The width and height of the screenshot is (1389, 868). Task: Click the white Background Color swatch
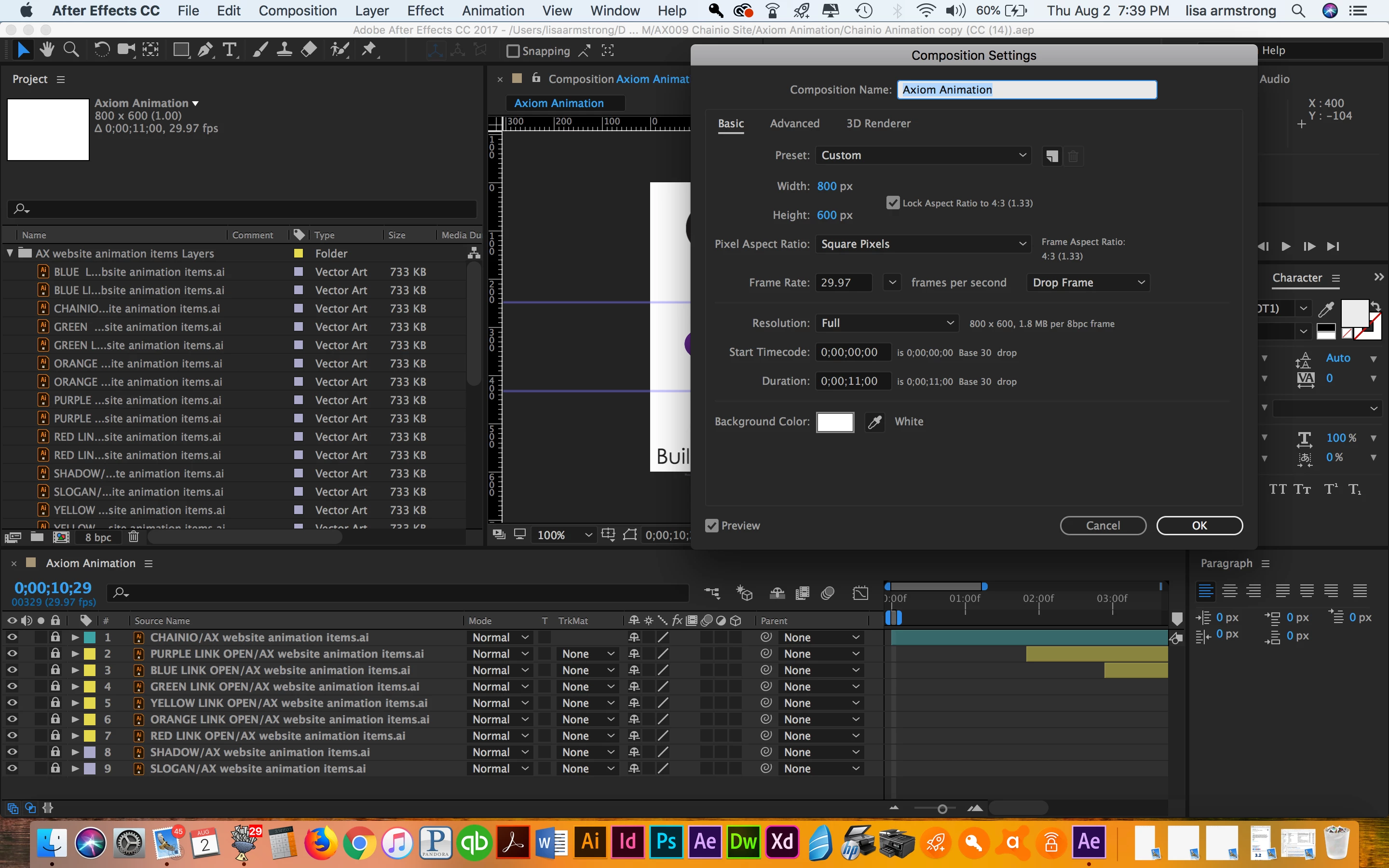click(x=834, y=422)
